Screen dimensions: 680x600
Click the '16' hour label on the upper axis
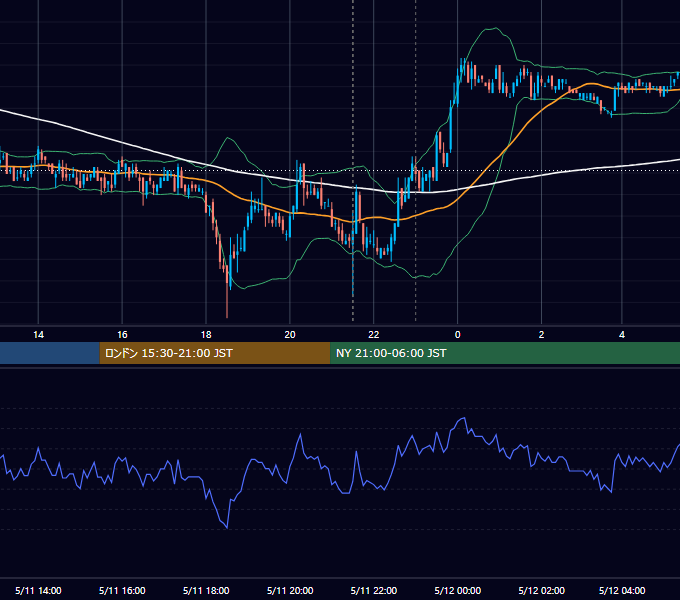(x=122, y=335)
